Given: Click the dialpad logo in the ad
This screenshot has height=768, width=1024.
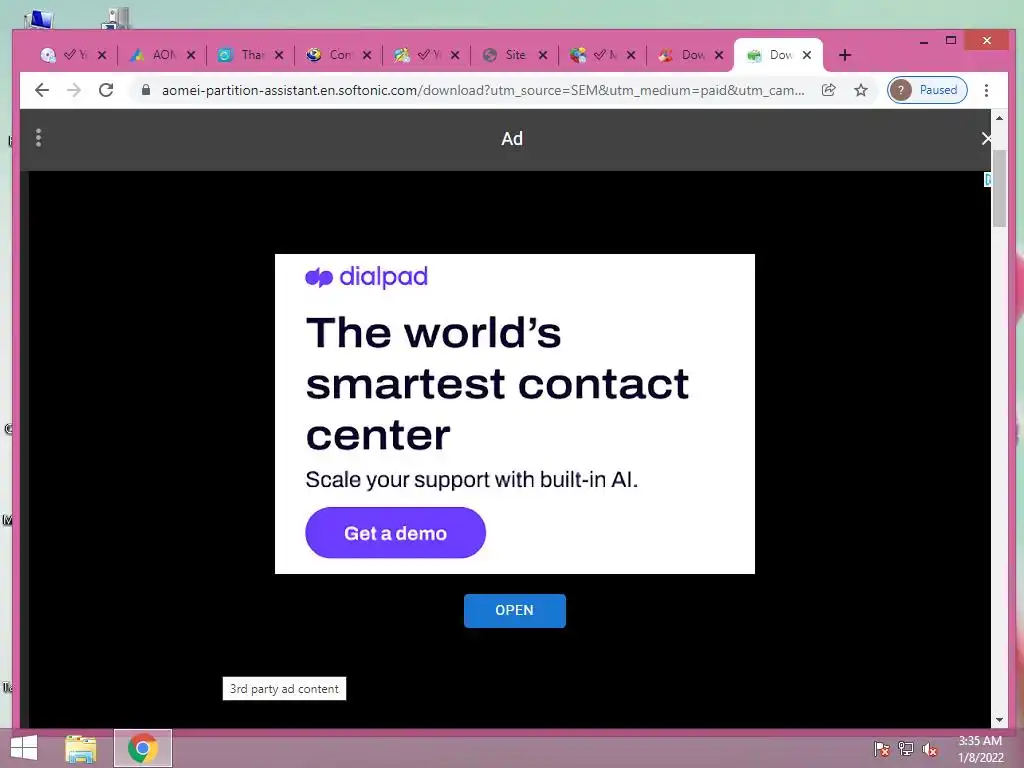Looking at the screenshot, I should [x=366, y=277].
